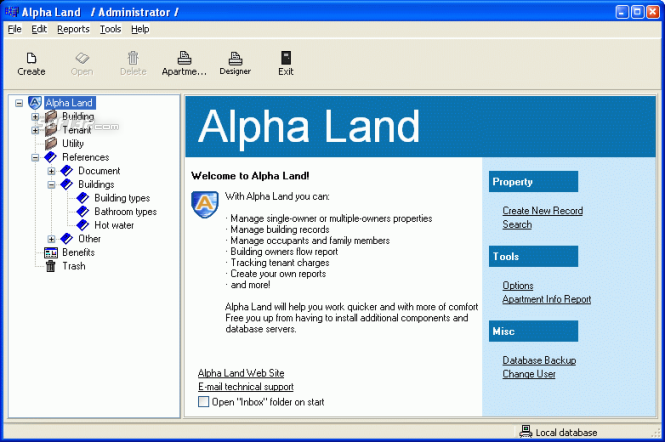Expand the Document tree node
665x442 pixels.
[51, 171]
